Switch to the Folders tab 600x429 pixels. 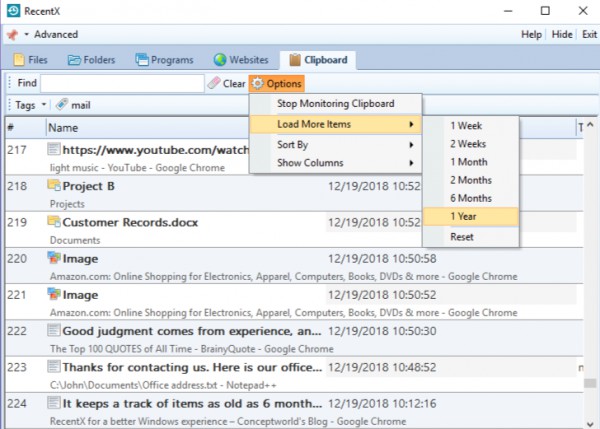91,60
